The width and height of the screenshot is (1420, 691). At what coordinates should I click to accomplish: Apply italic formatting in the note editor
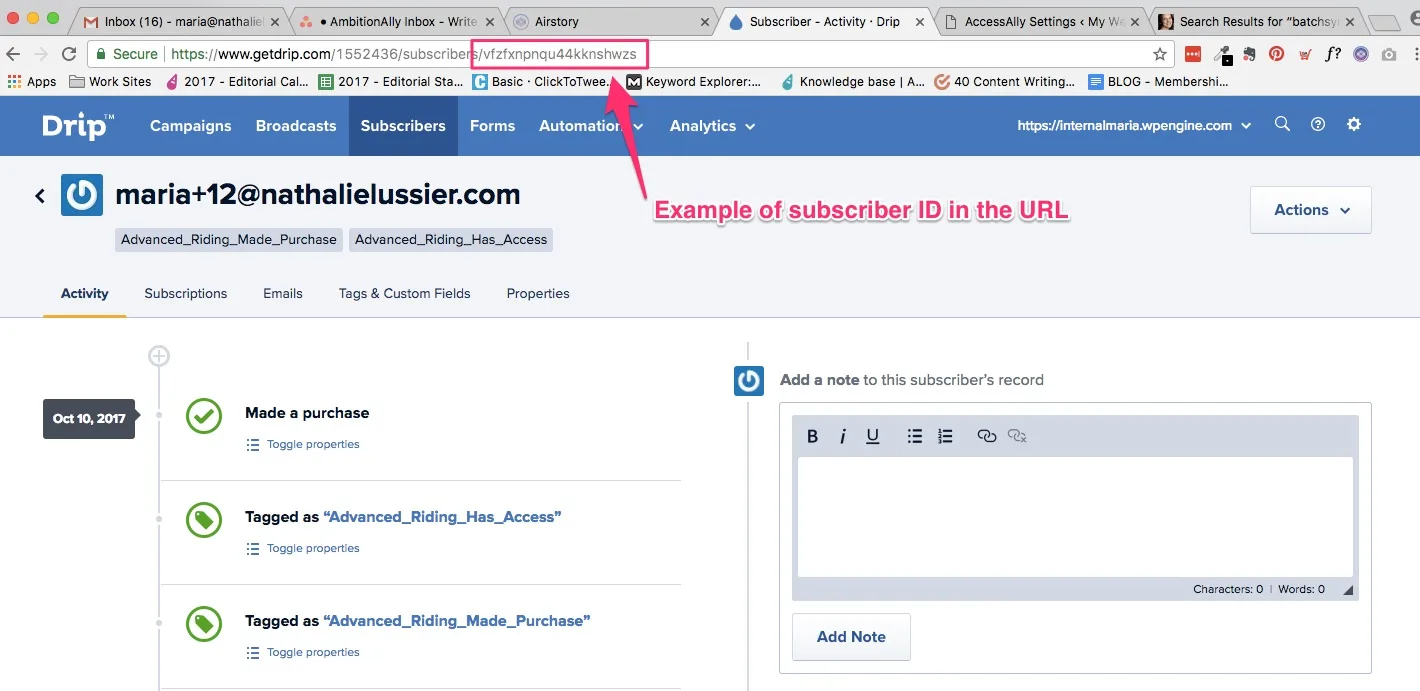point(843,436)
